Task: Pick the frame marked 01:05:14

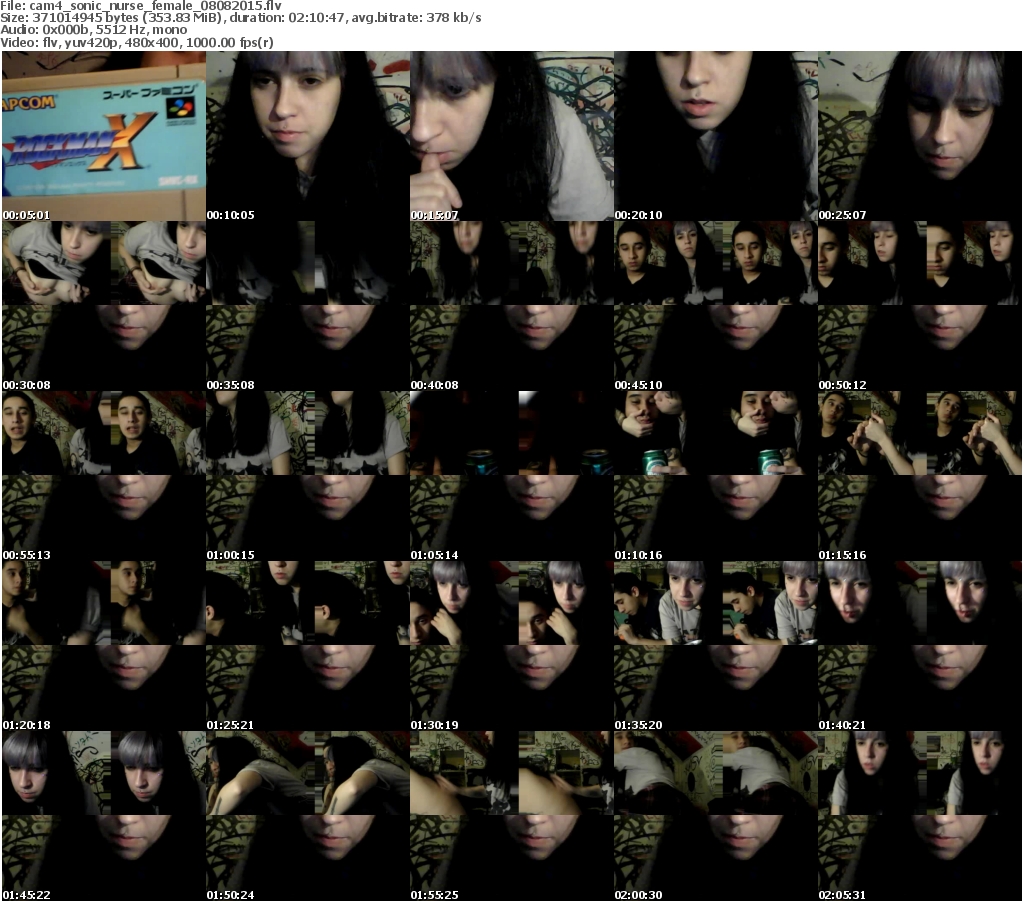Action: point(512,476)
